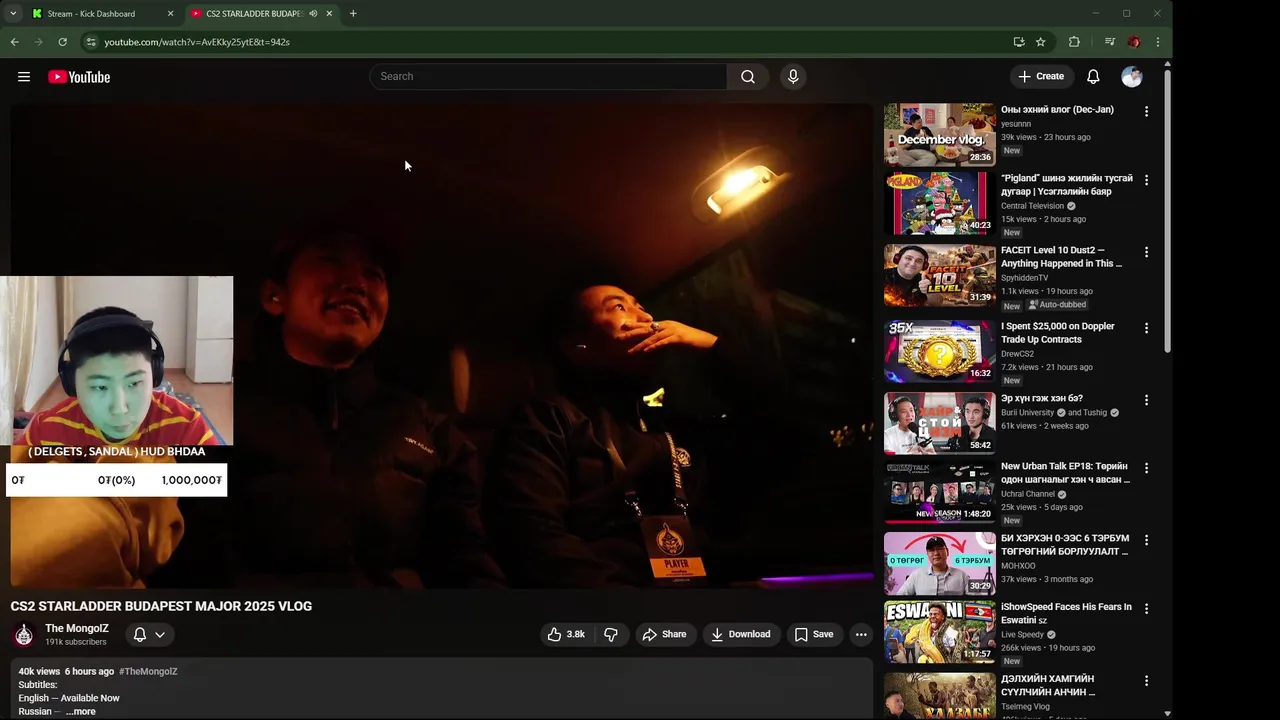This screenshot has width=1280, height=720.
Task: Open IShowSpeed Faces His Fears video
Action: [1066, 613]
